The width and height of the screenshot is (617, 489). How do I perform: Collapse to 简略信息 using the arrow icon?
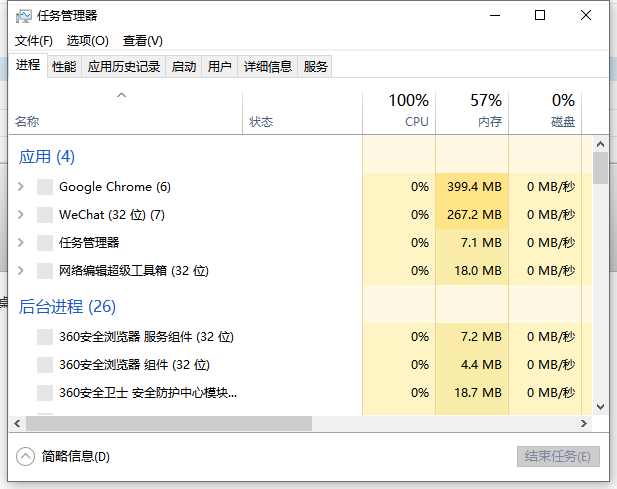(x=26, y=456)
